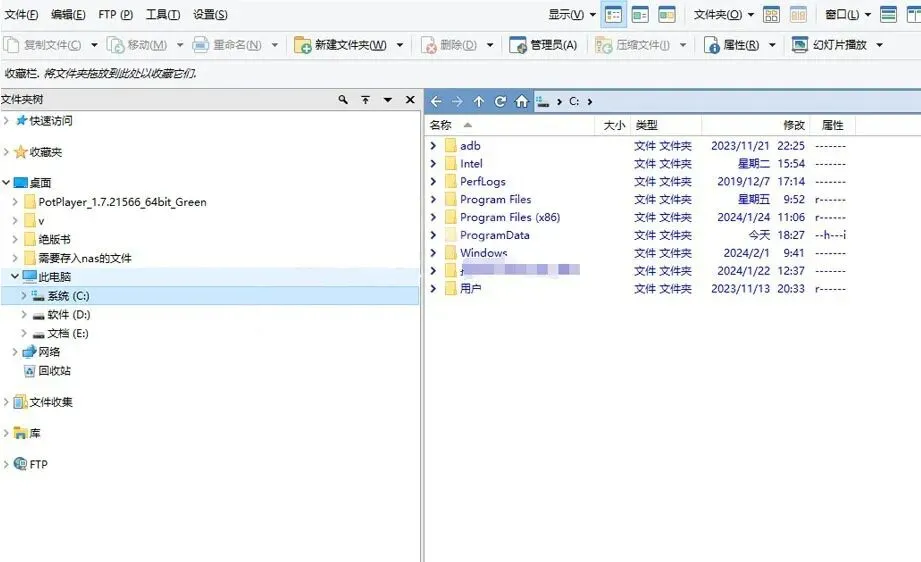This screenshot has height=562, width=921.
Task: Click 属性(R) button
Action: tap(732, 45)
